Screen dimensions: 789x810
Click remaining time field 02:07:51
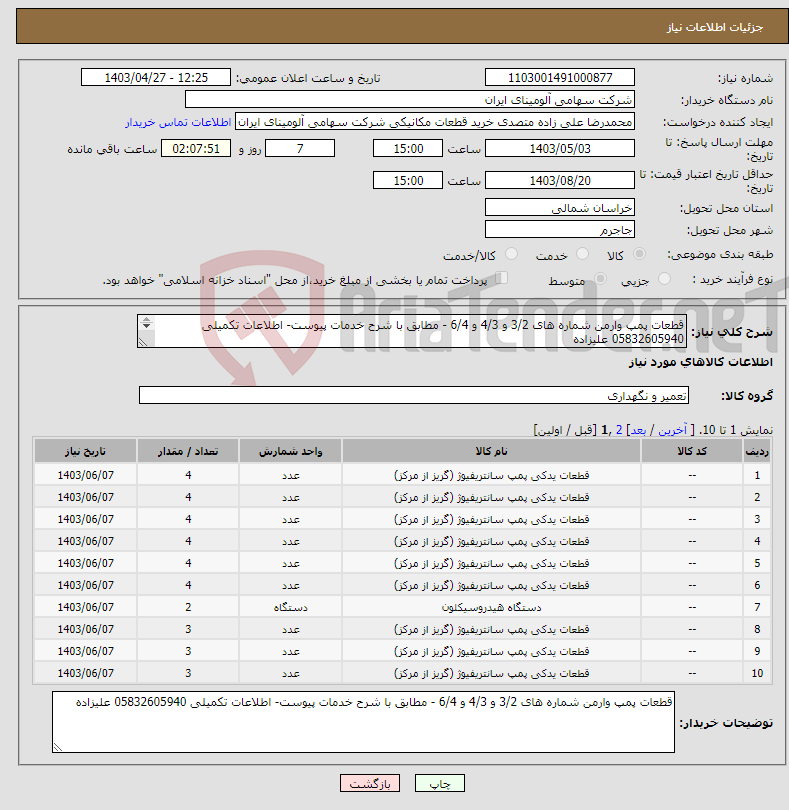tap(196, 148)
